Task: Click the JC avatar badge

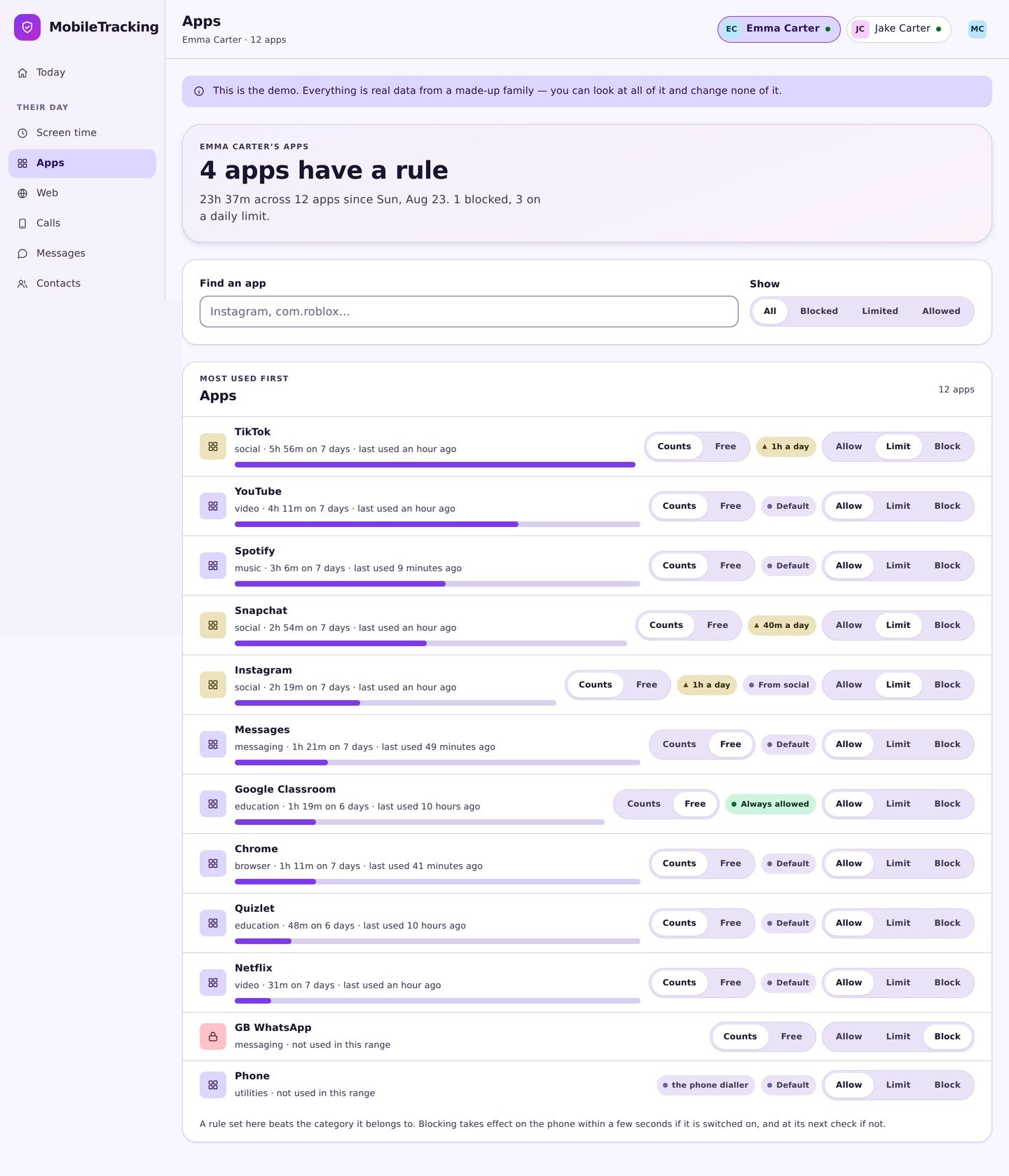Action: coord(860,29)
